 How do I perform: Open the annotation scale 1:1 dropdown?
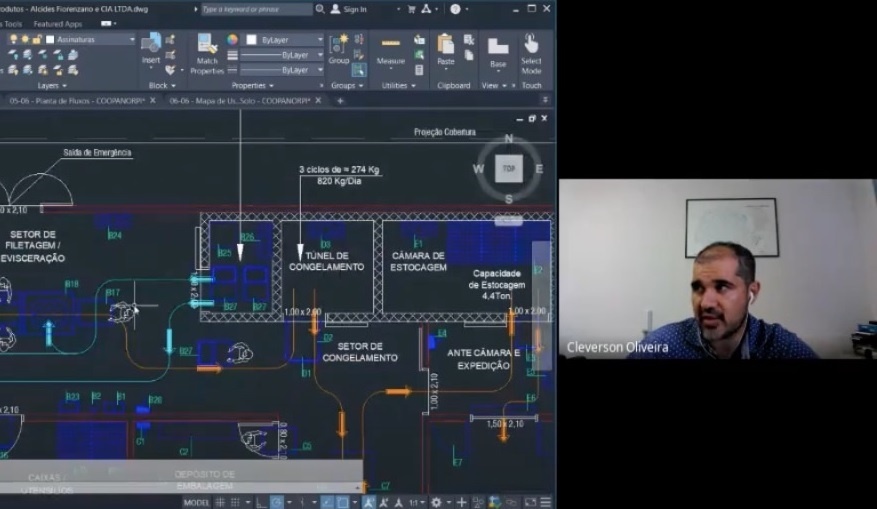(417, 502)
